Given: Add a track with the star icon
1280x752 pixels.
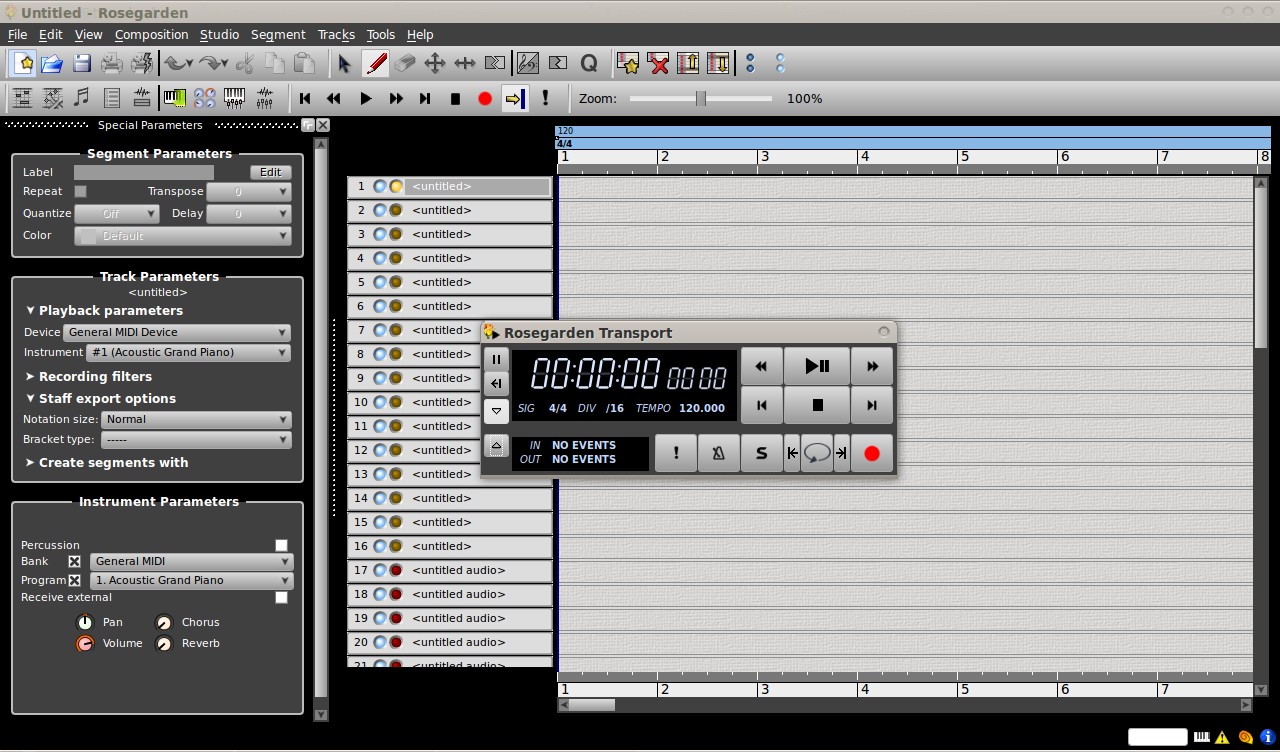Looking at the screenshot, I should tap(628, 64).
